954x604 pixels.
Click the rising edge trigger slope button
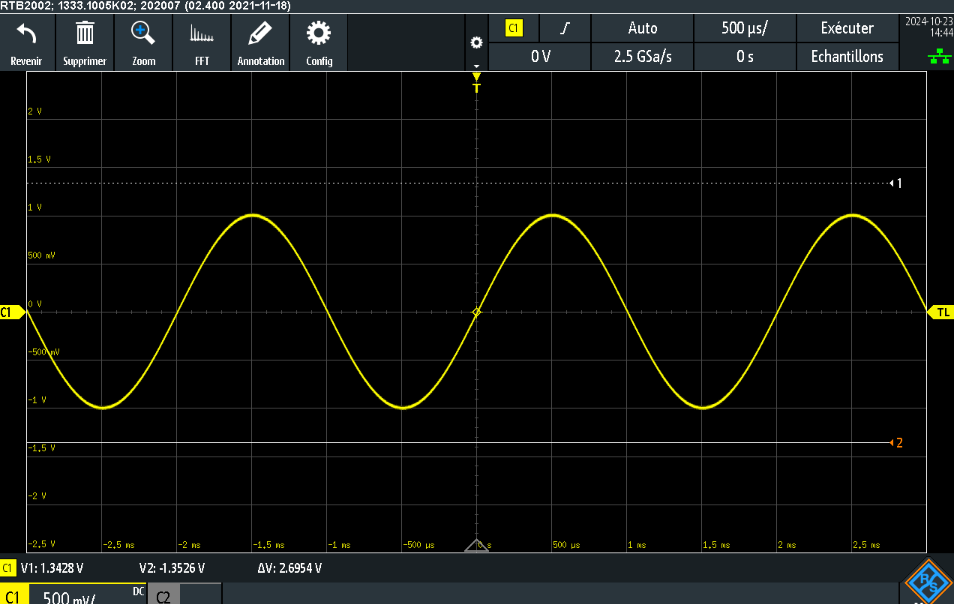pyautogui.click(x=566, y=28)
